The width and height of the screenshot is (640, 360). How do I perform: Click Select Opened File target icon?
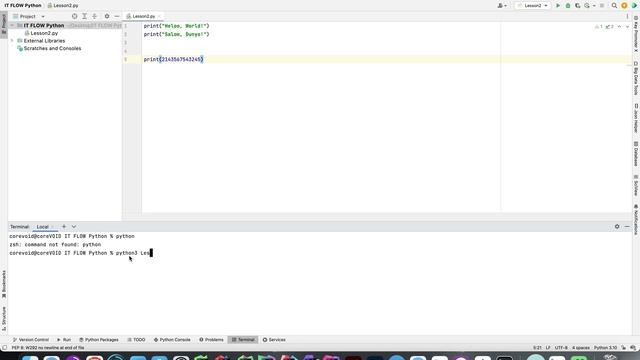[74, 16]
